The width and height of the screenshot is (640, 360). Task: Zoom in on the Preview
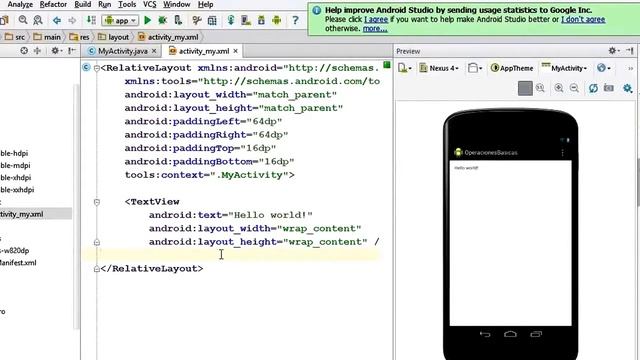coord(559,88)
